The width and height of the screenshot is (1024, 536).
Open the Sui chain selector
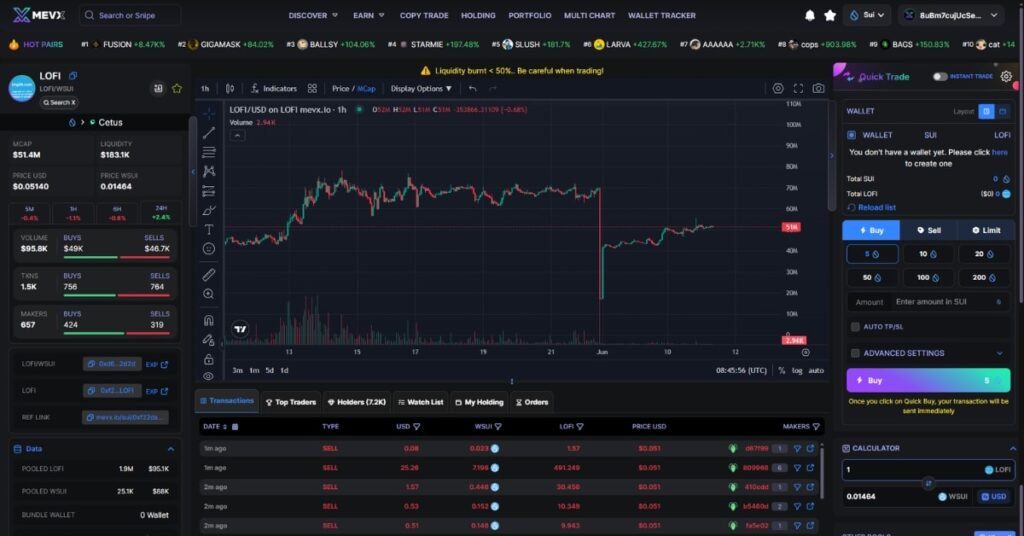point(867,15)
